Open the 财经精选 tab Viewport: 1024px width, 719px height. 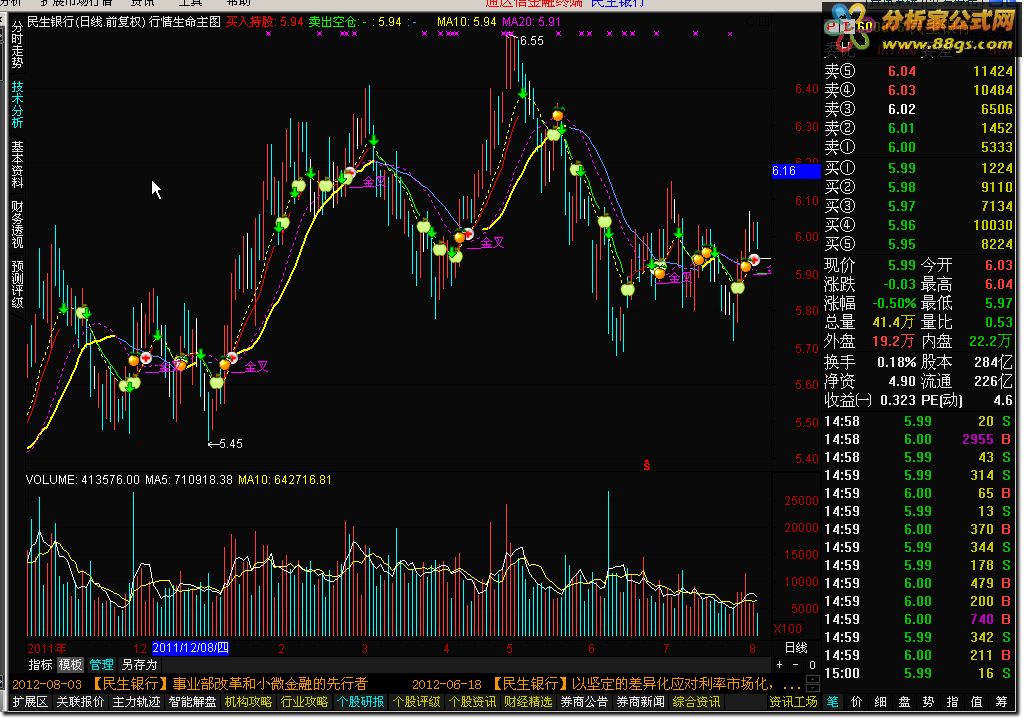(528, 702)
